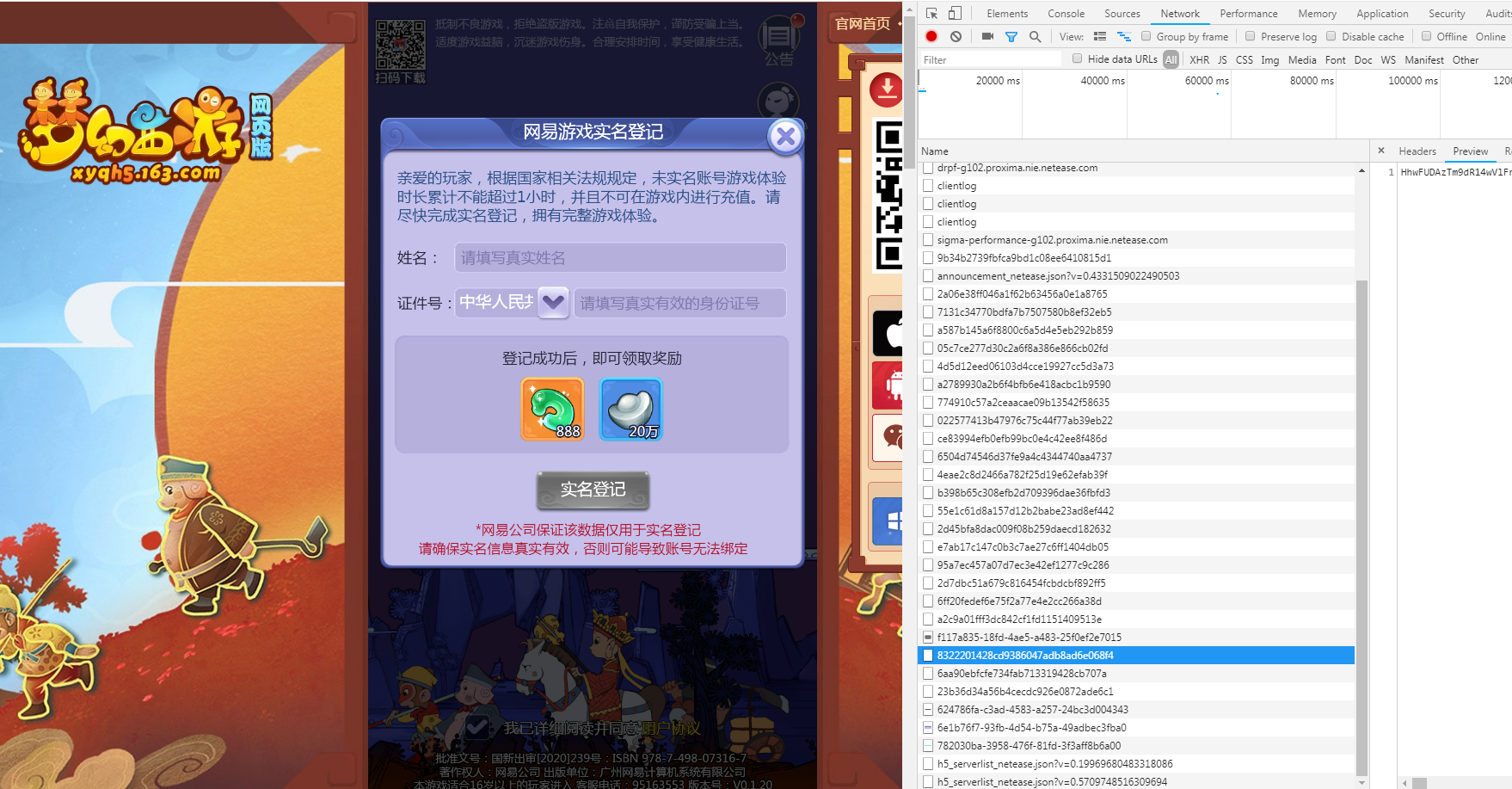Open the Security tab
The image size is (1512, 789).
click(x=1447, y=14)
